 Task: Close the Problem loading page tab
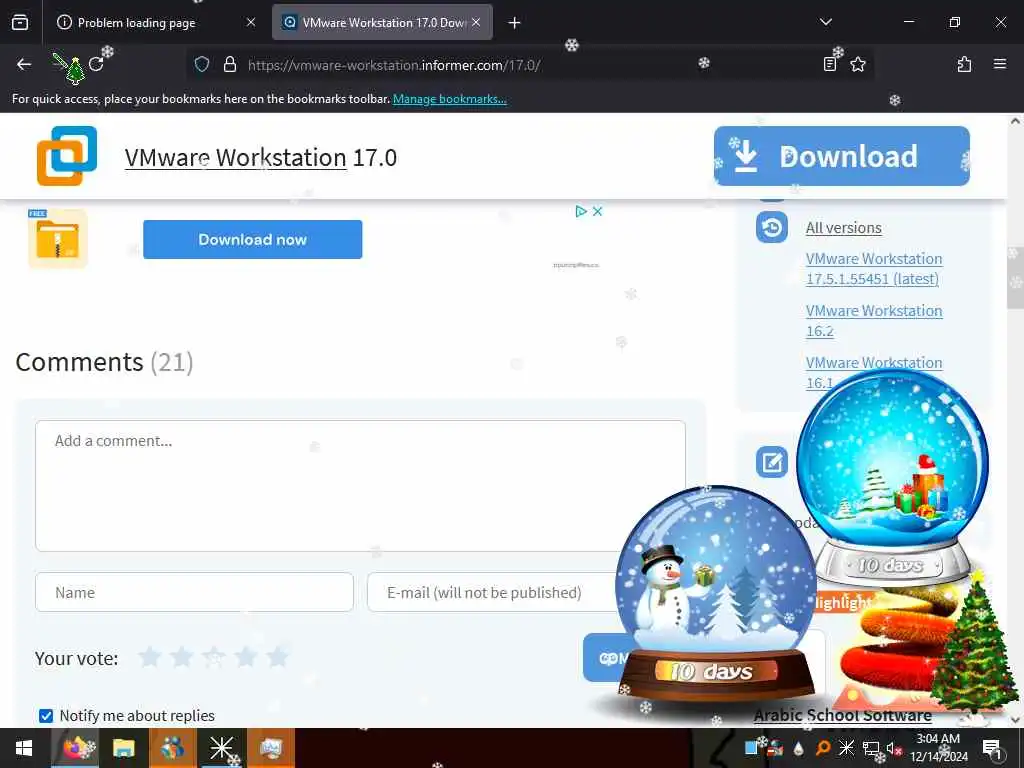pos(251,22)
